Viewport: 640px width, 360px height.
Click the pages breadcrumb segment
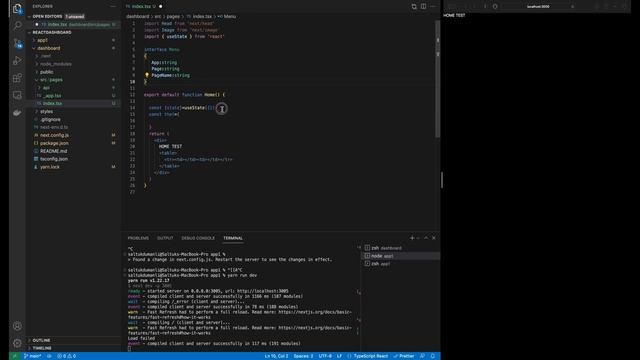(173, 16)
